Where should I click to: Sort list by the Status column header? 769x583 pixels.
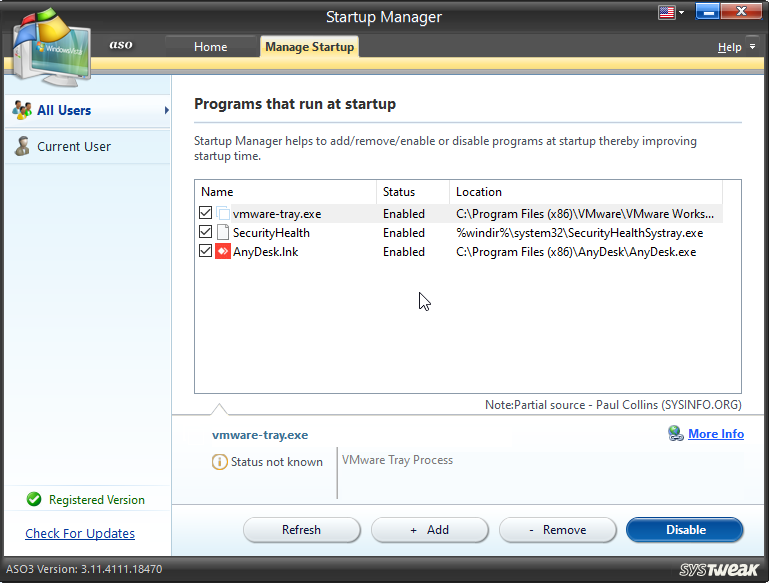399,192
